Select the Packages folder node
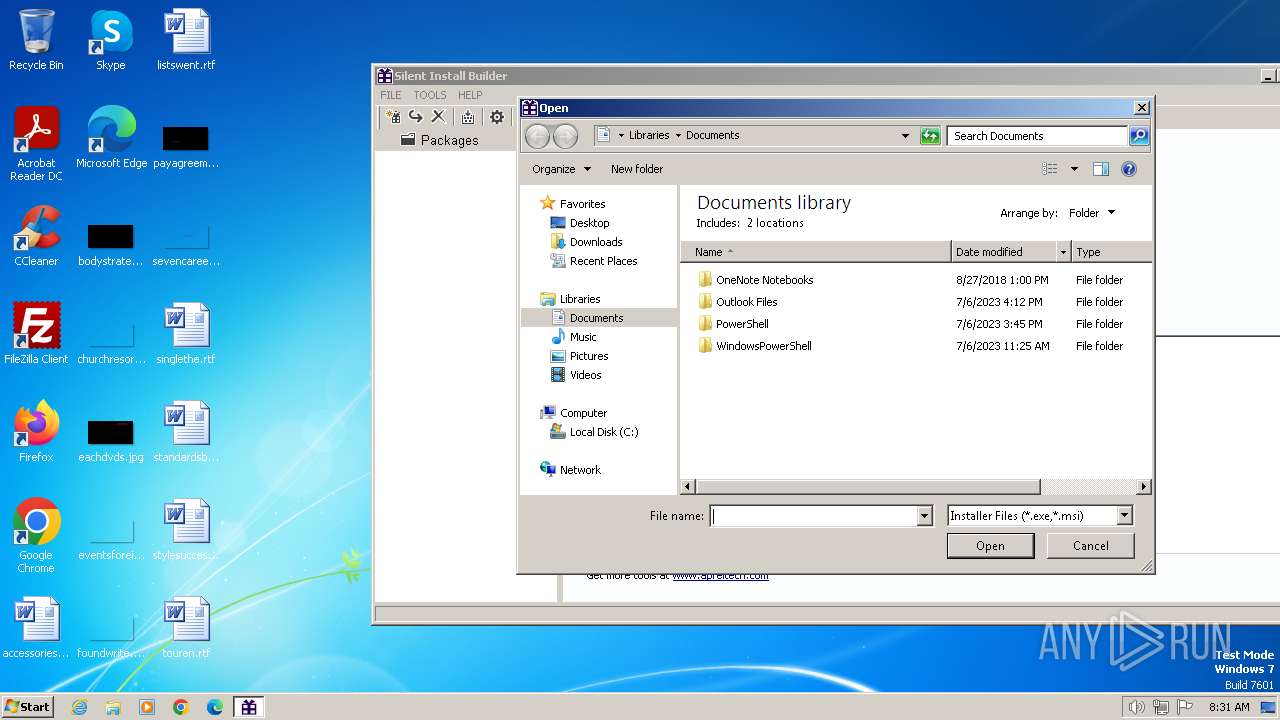This screenshot has width=1280, height=720. click(440, 140)
